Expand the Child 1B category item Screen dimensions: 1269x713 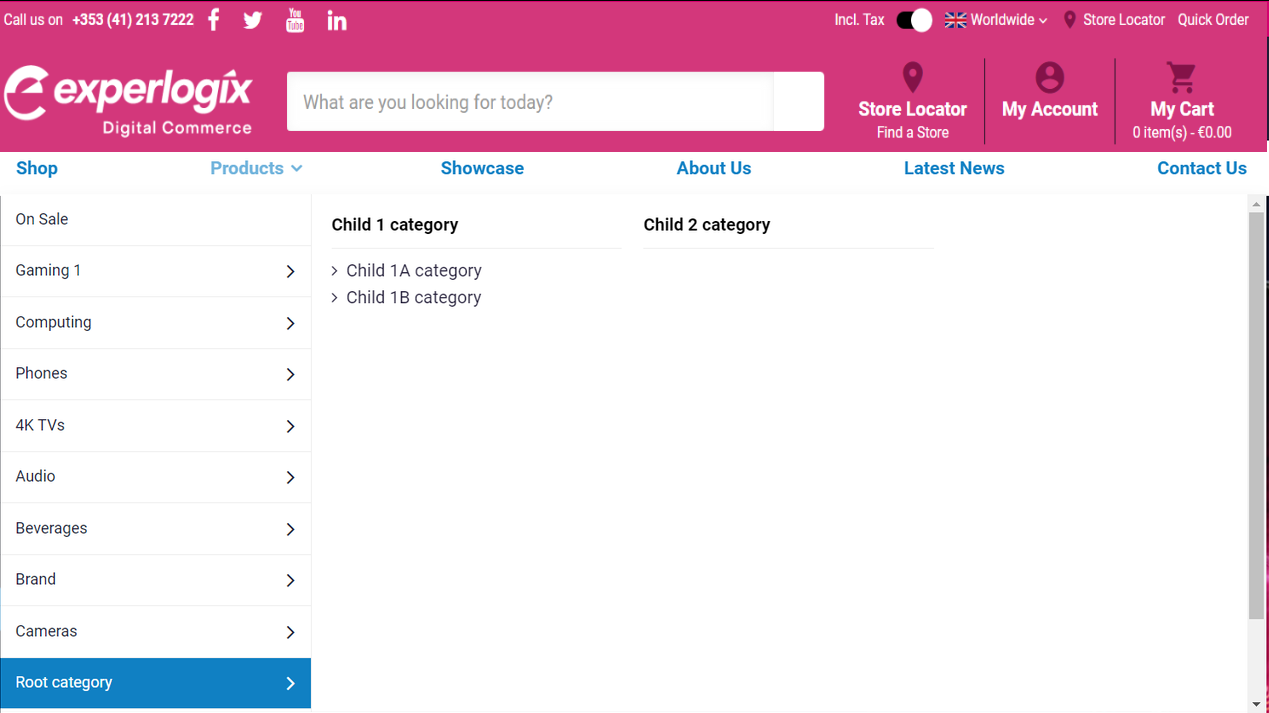tap(413, 298)
